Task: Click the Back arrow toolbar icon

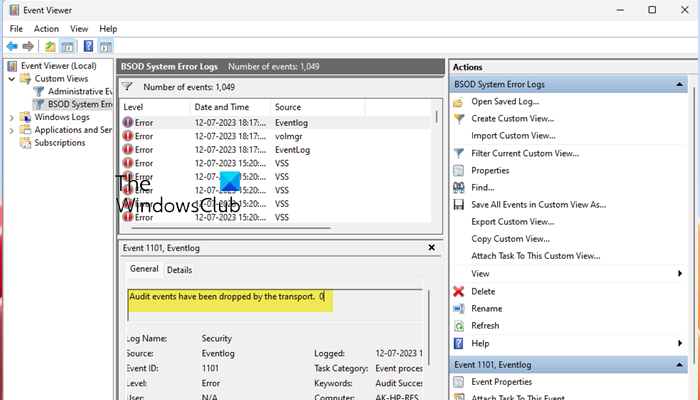Action: pyautogui.click(x=13, y=46)
